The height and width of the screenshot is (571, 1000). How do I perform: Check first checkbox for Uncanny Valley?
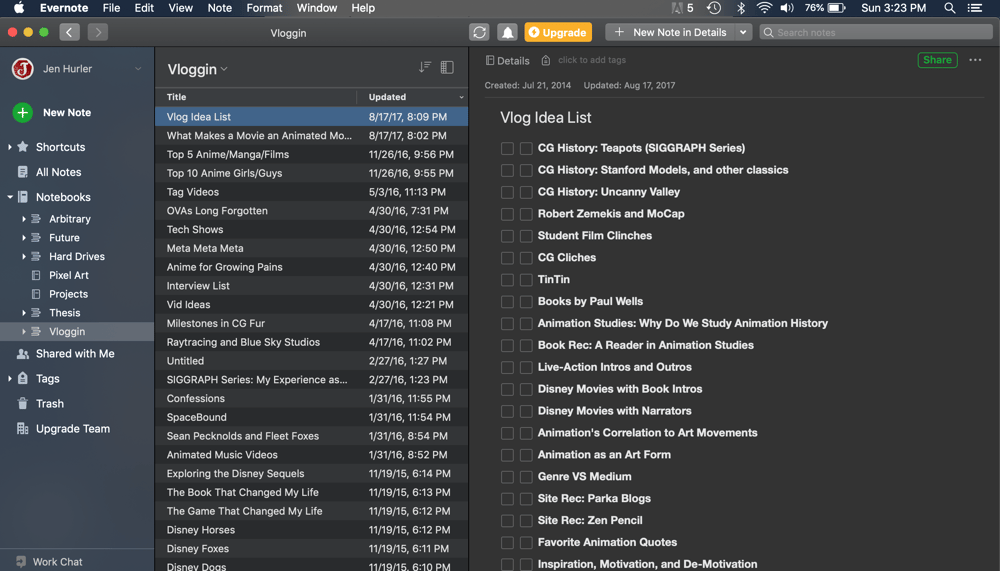tap(507, 193)
